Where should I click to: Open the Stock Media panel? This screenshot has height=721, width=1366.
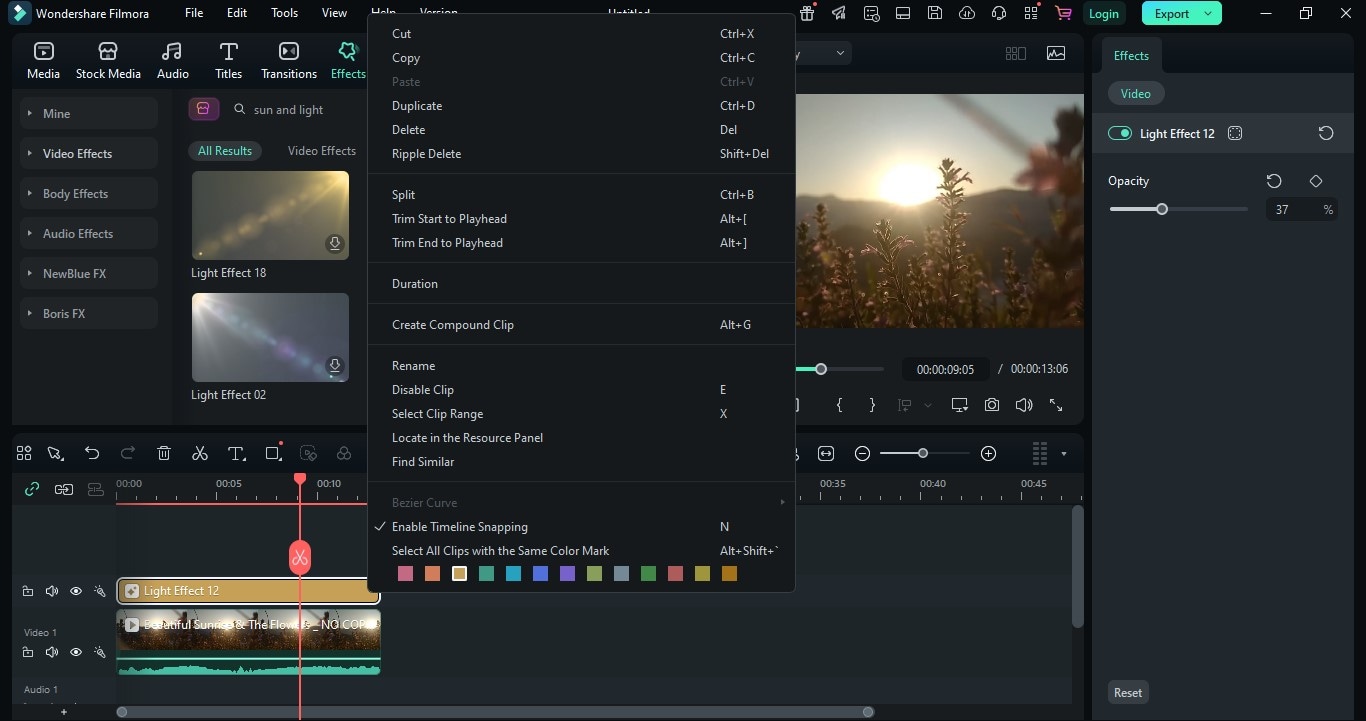pos(108,60)
